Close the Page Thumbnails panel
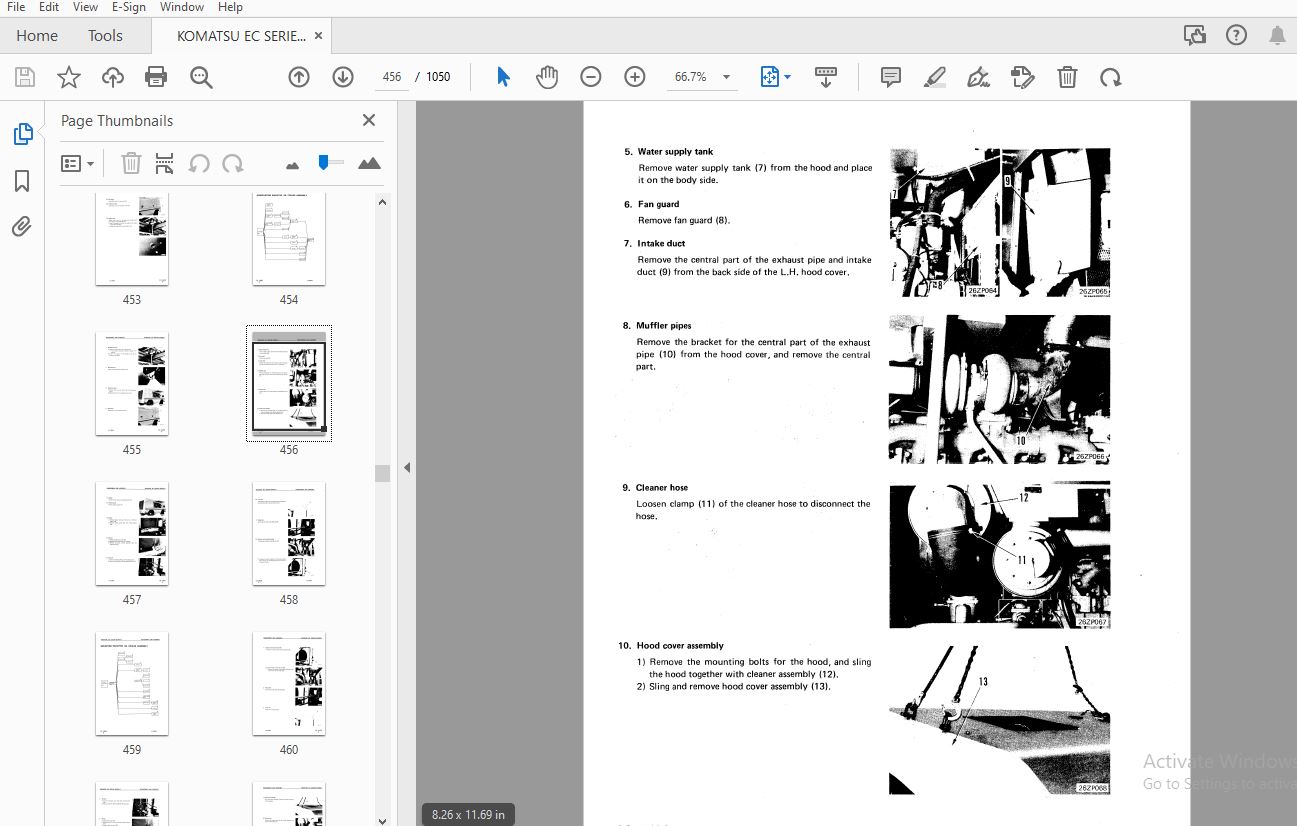Screen dimensions: 1297x826 coord(369,120)
